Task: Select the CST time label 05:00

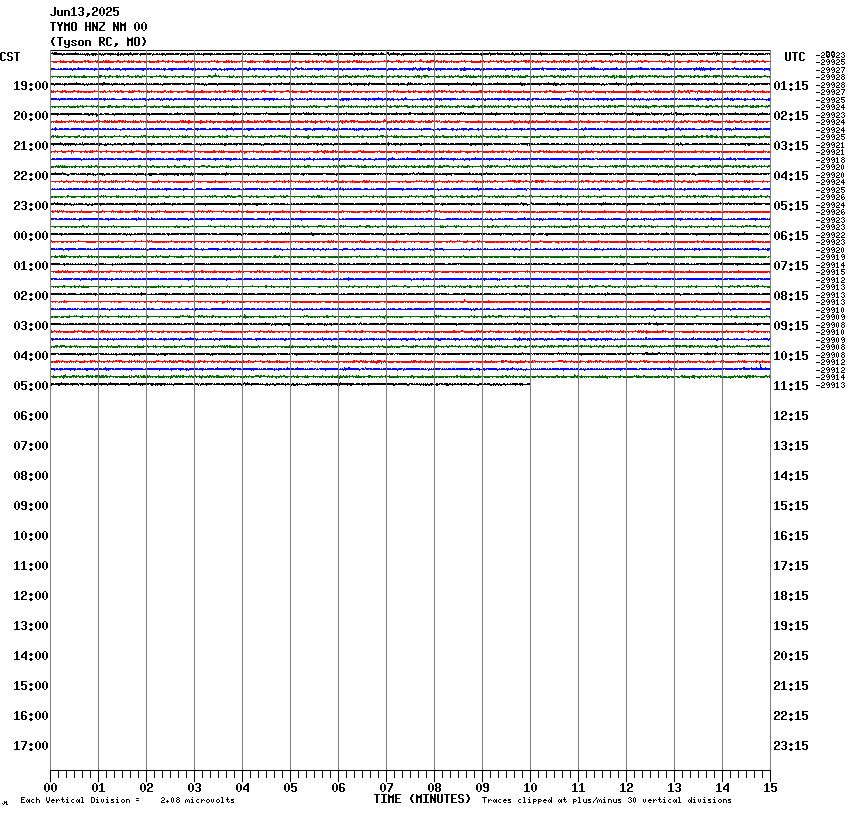Action: (31, 385)
